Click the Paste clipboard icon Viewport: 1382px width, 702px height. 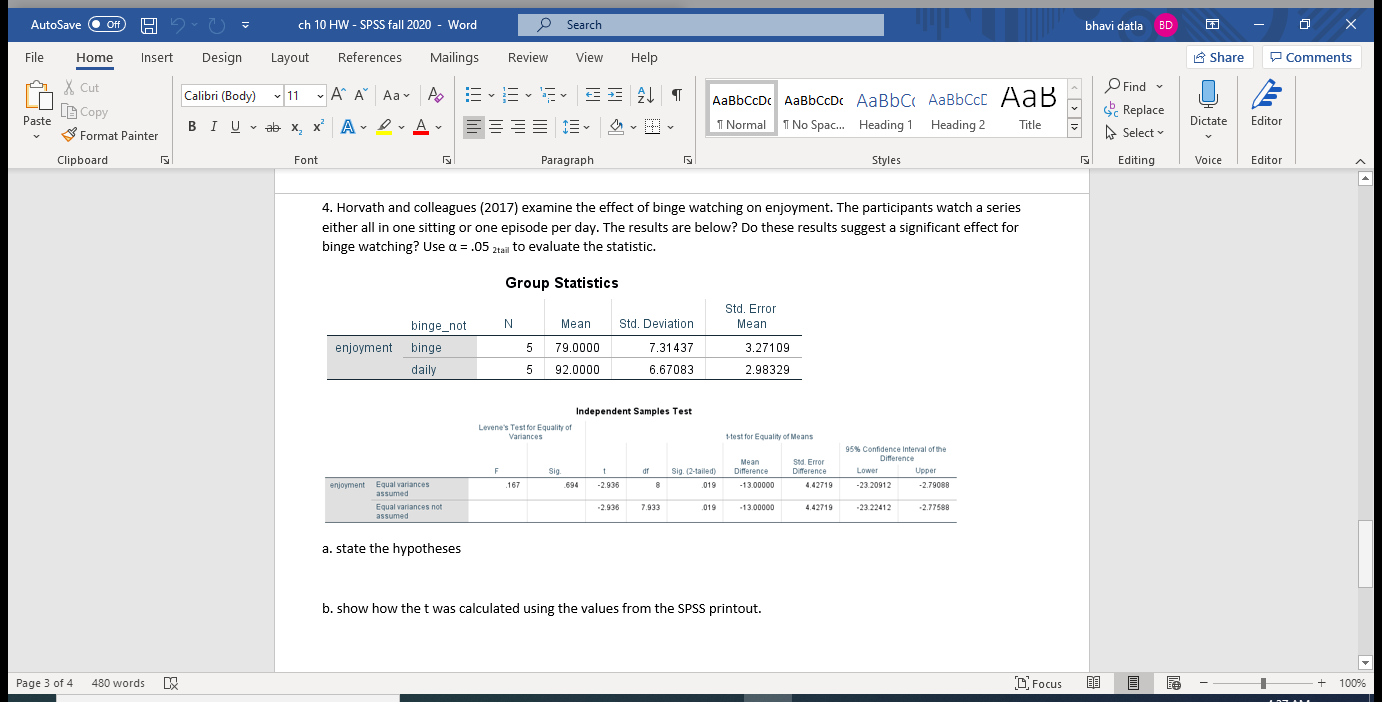pos(37,97)
